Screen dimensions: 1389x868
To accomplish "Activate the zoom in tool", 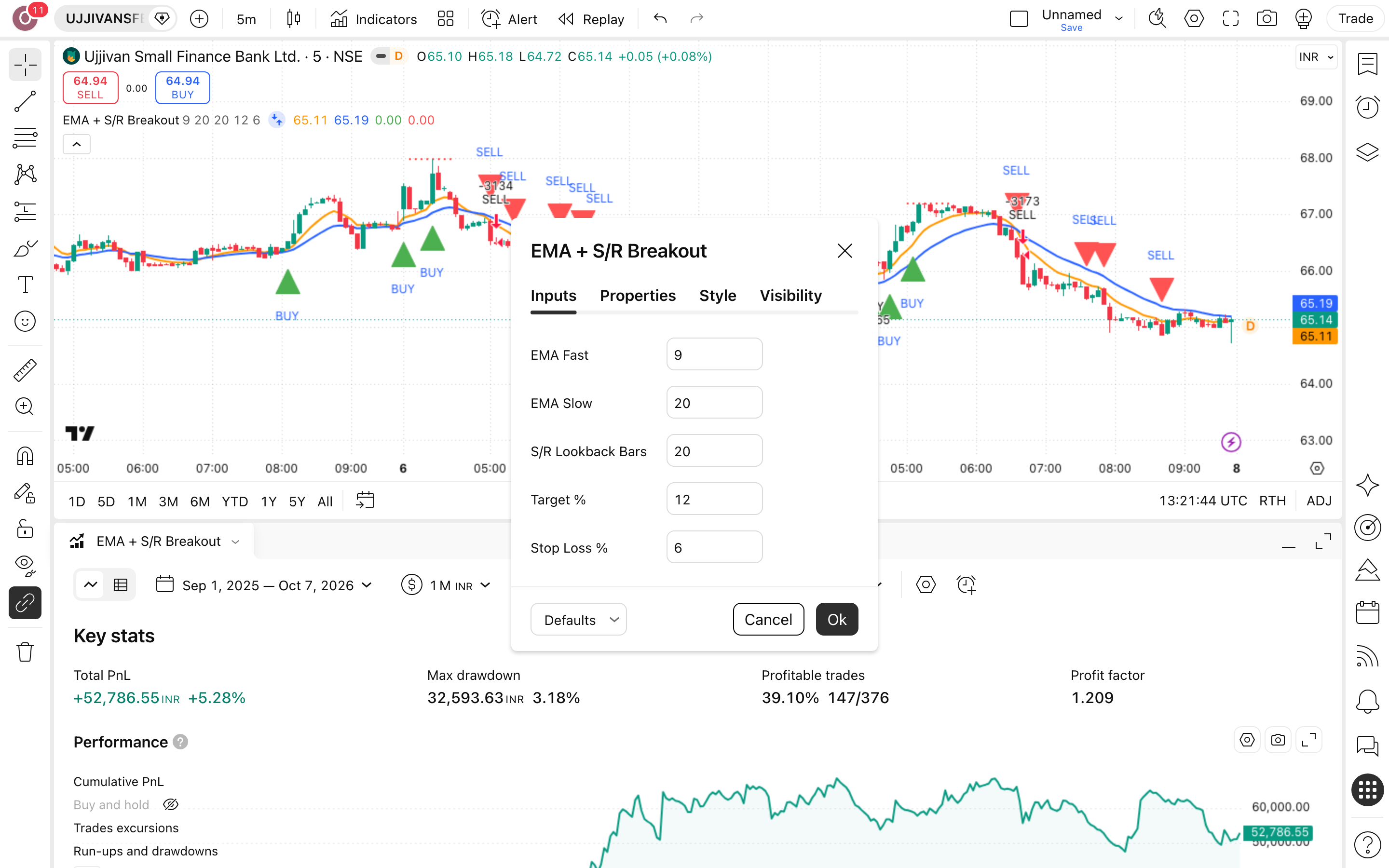I will 25,407.
